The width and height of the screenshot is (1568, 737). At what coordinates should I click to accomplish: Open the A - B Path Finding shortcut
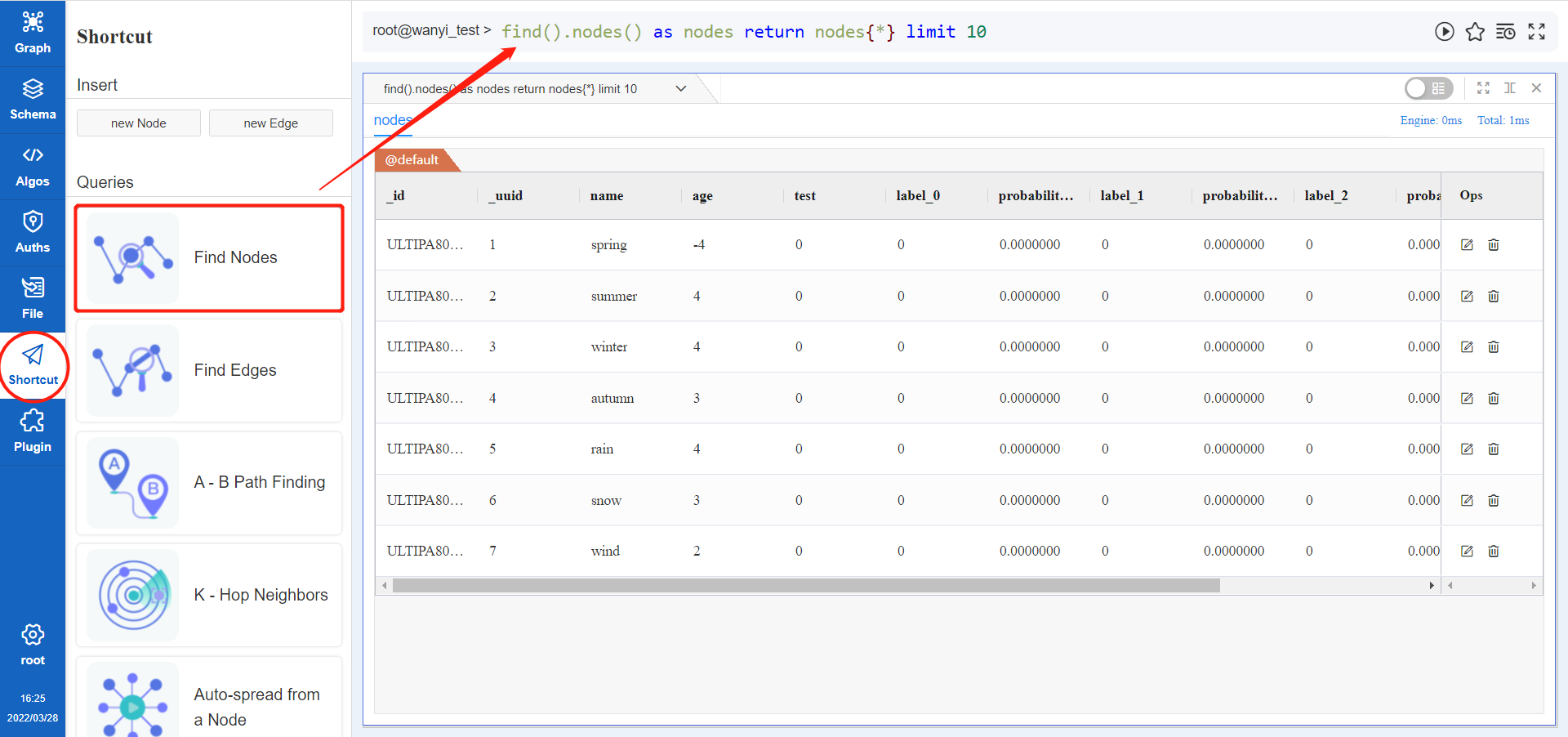[x=209, y=483]
